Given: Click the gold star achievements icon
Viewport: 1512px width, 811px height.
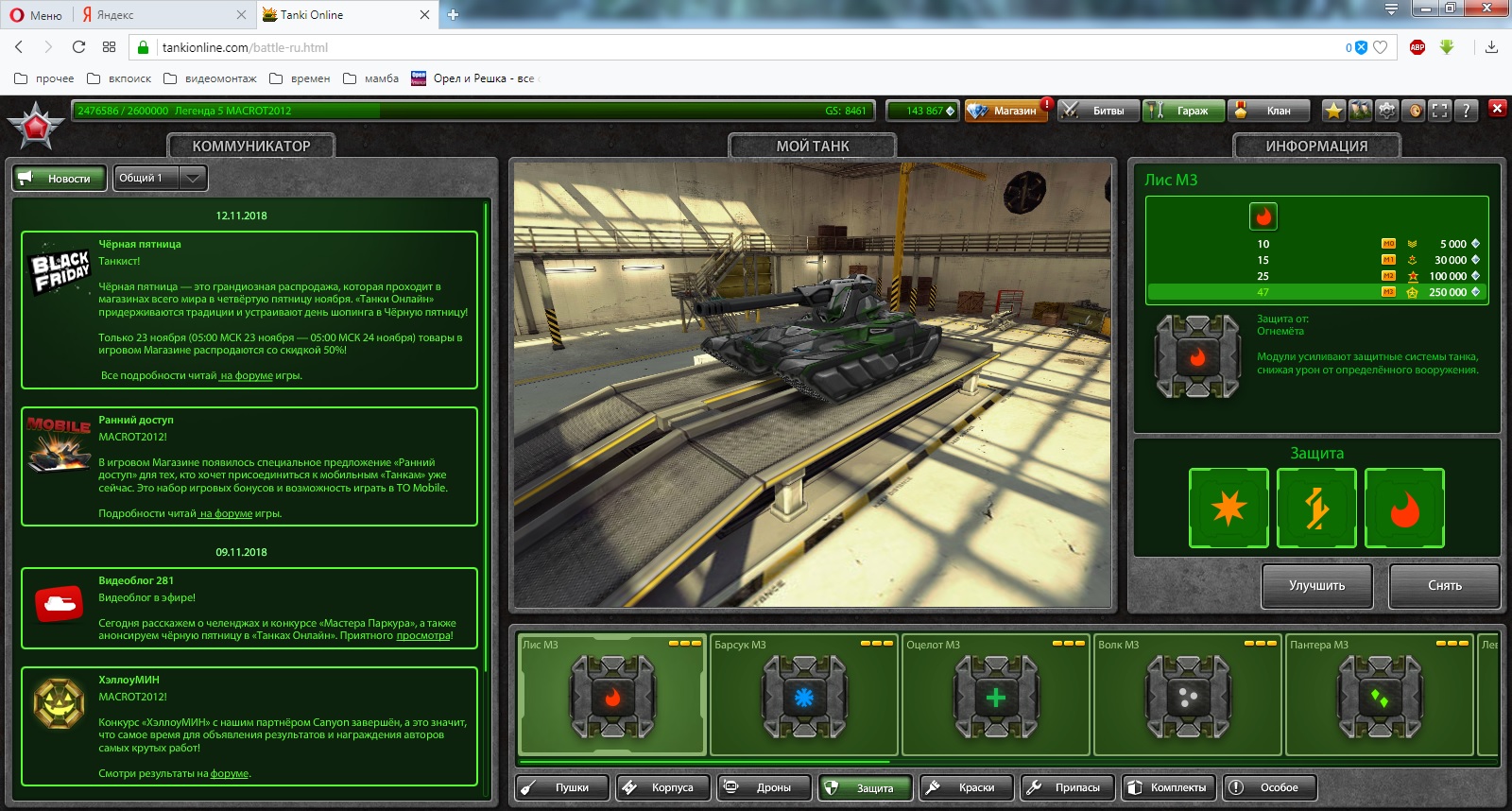Looking at the screenshot, I should 1333,111.
